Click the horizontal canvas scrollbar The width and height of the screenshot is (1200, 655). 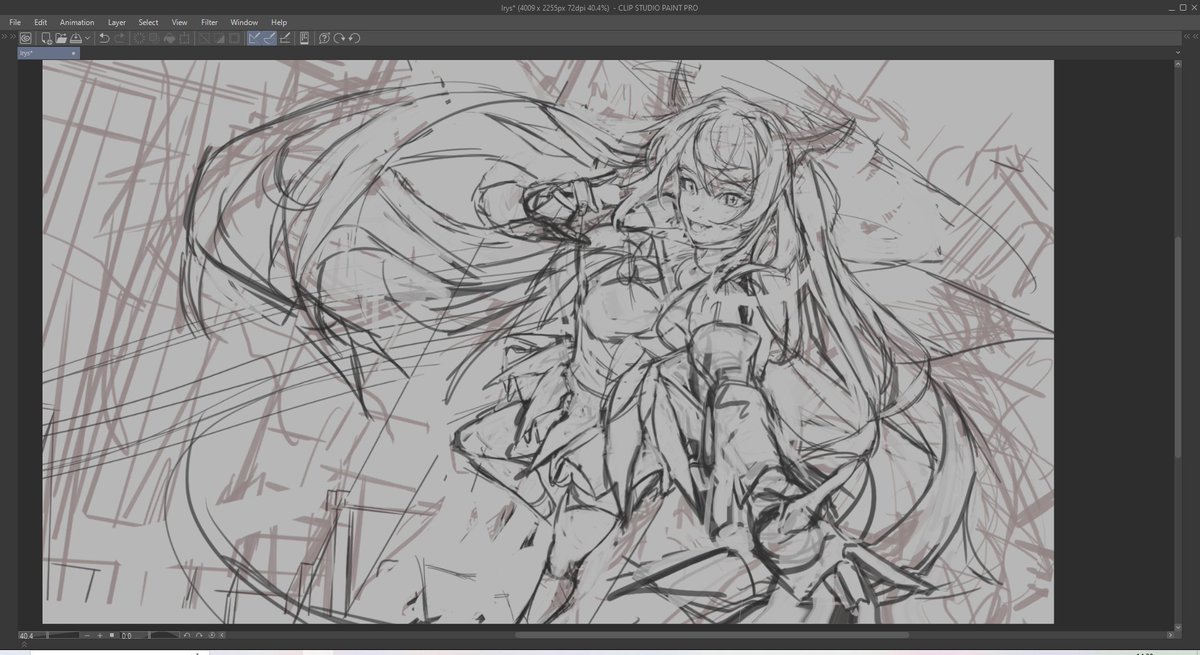point(712,635)
